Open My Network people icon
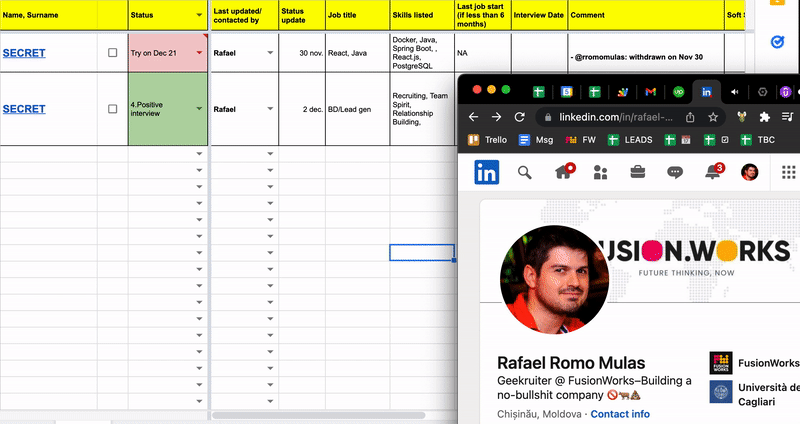 pyautogui.click(x=601, y=173)
